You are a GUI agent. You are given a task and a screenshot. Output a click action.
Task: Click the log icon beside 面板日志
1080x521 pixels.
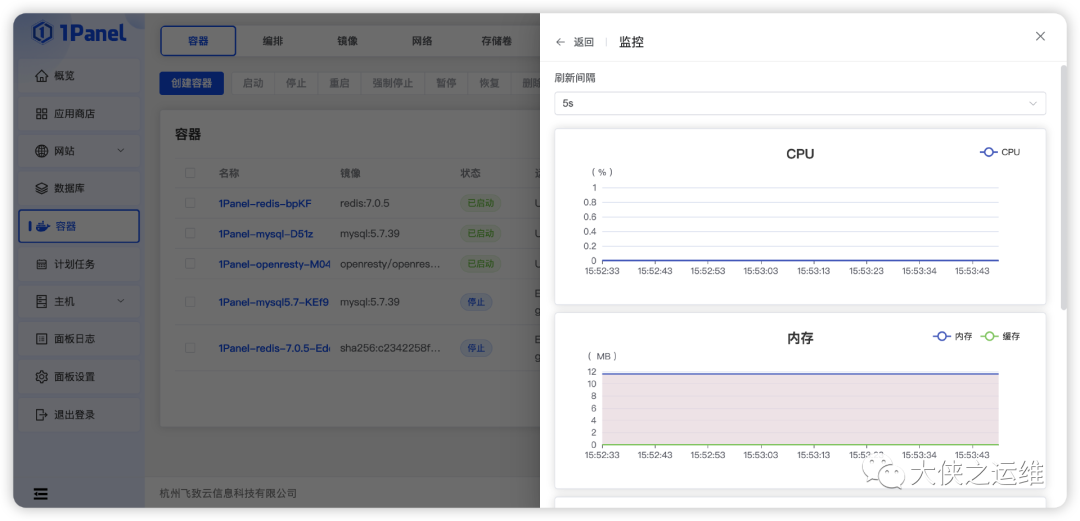[41, 339]
